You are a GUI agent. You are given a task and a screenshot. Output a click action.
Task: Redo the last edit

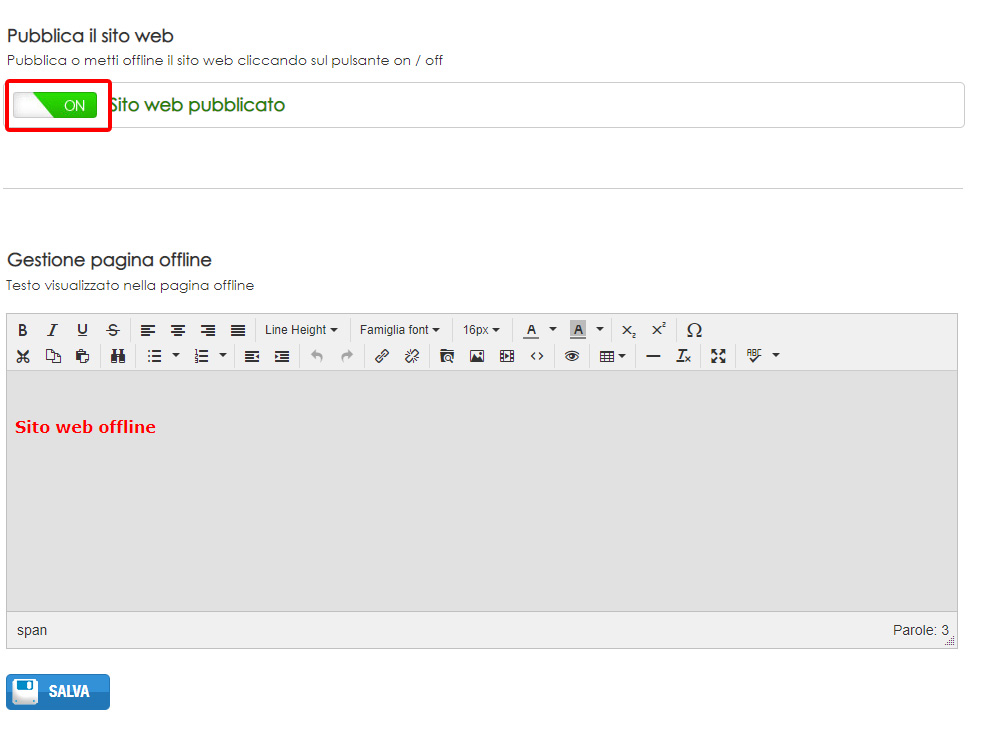point(347,357)
